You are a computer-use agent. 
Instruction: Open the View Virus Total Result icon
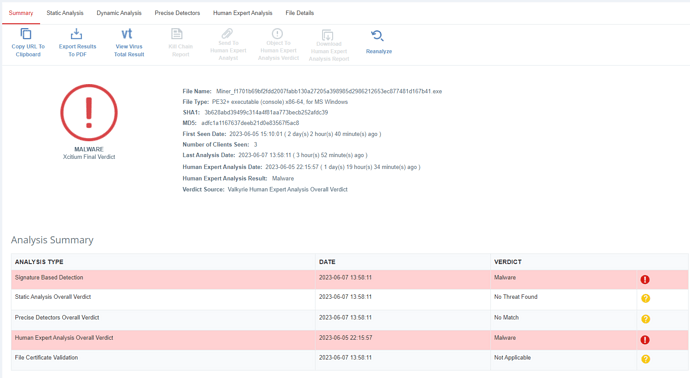pos(127,34)
